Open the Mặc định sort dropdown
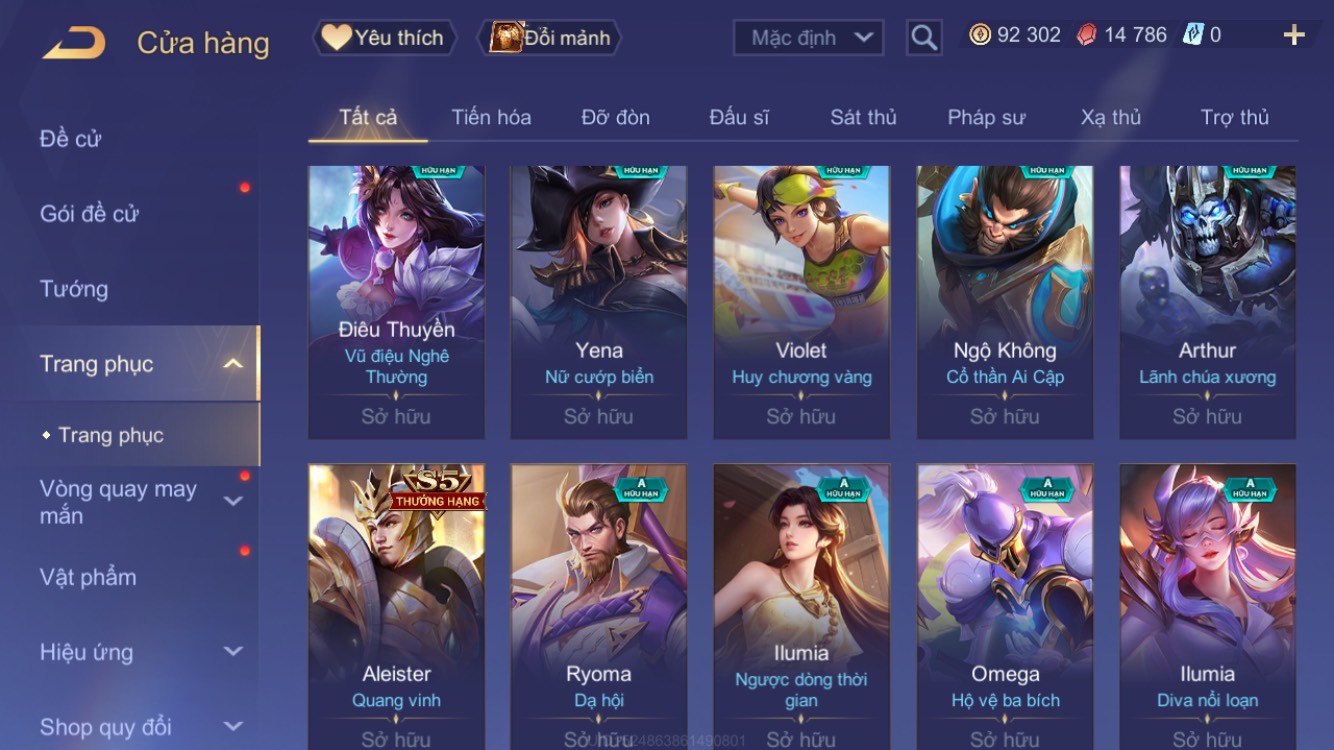The width and height of the screenshot is (1334, 750). click(808, 38)
